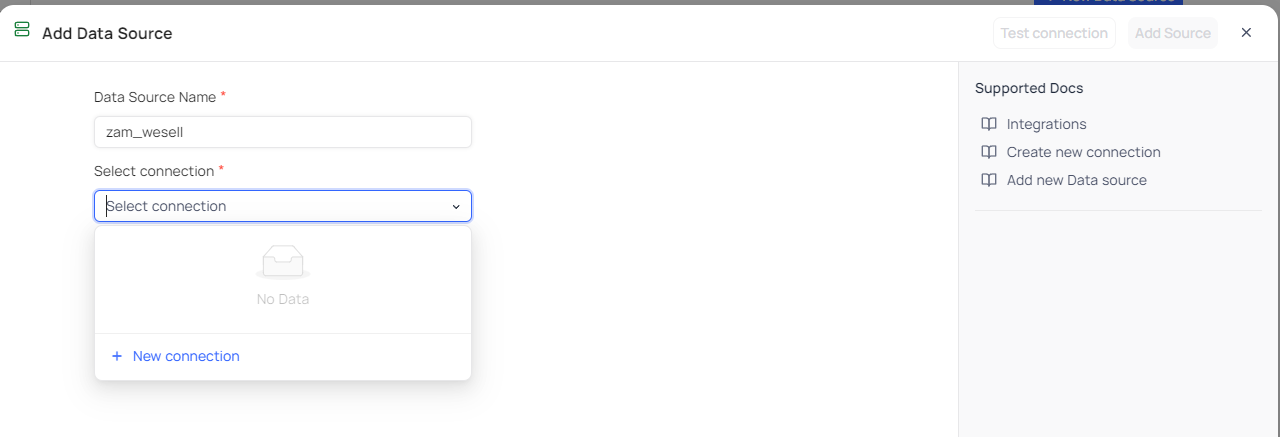The image size is (1280, 437).
Task: Click the book icon beside Add new Data source
Action: [989, 180]
